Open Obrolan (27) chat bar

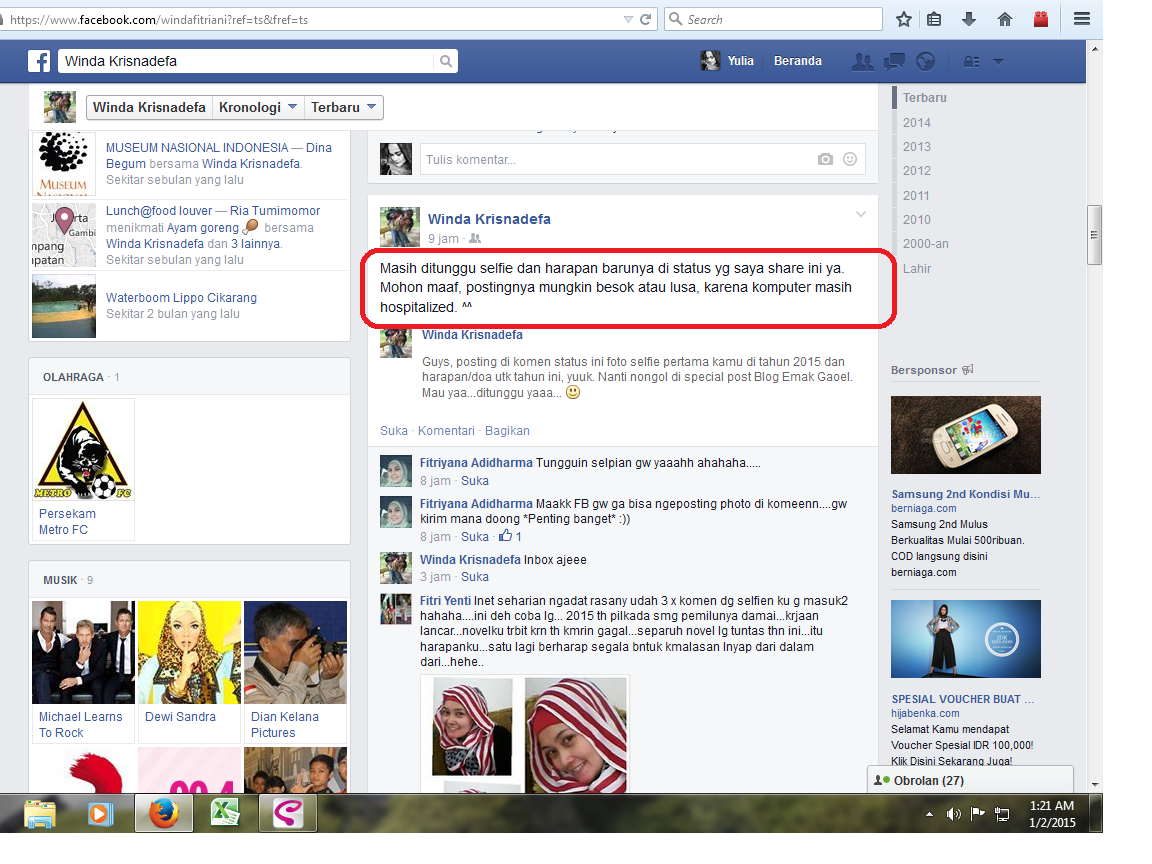click(970, 780)
